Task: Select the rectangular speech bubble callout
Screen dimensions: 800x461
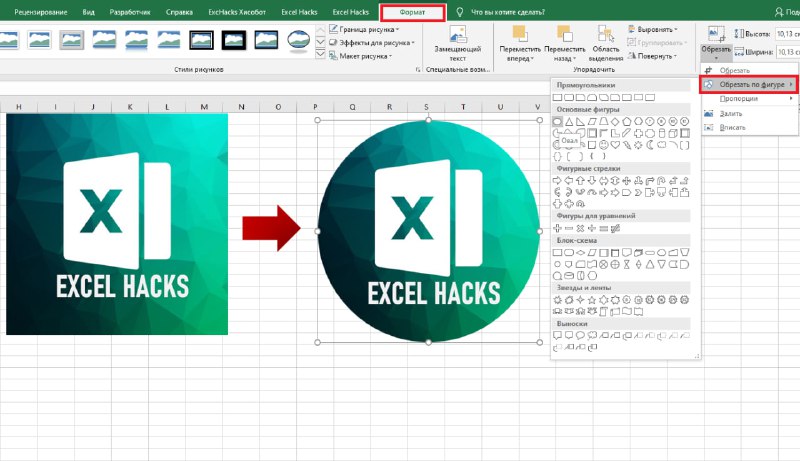Action: (x=557, y=336)
